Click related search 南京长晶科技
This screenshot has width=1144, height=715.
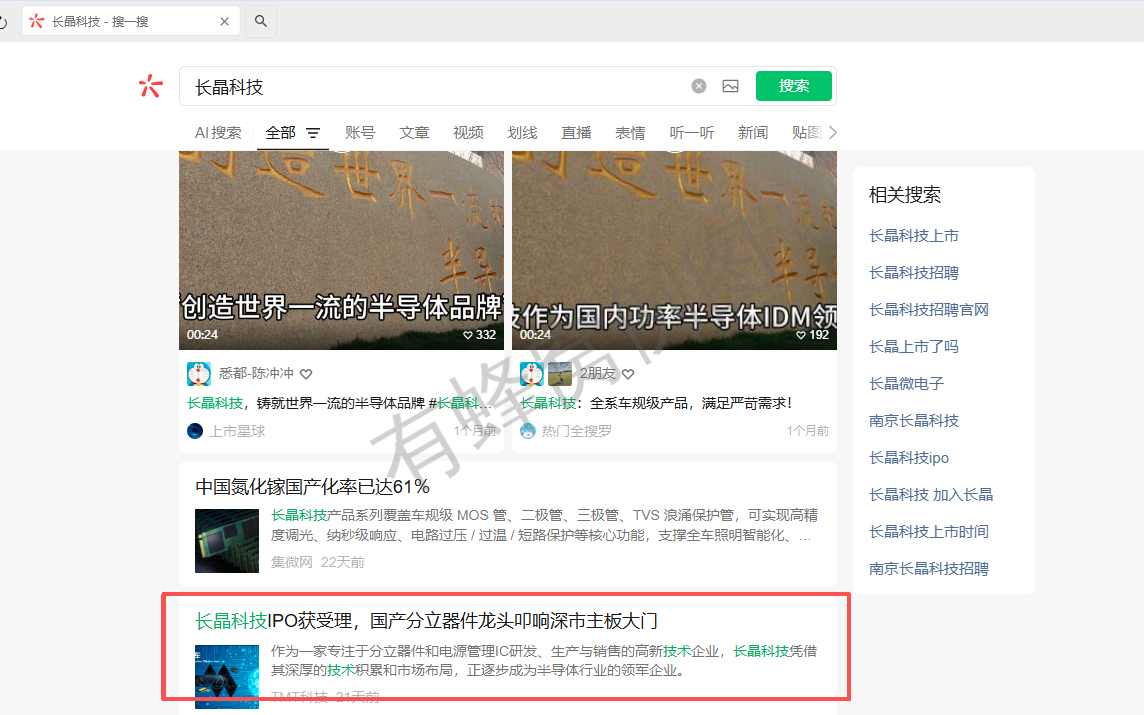[x=913, y=421]
